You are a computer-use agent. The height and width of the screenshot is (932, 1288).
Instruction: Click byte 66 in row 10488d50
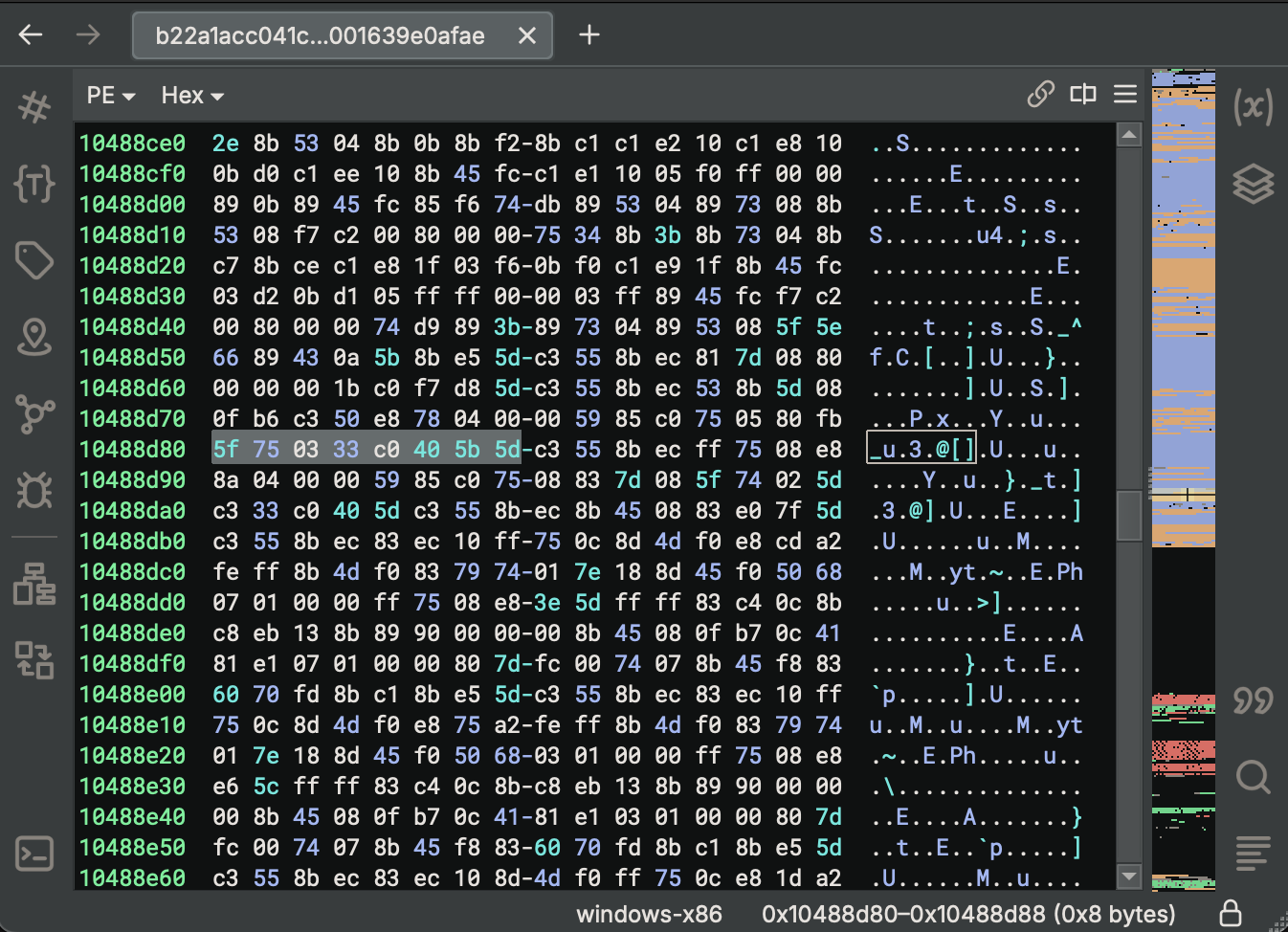click(x=226, y=358)
